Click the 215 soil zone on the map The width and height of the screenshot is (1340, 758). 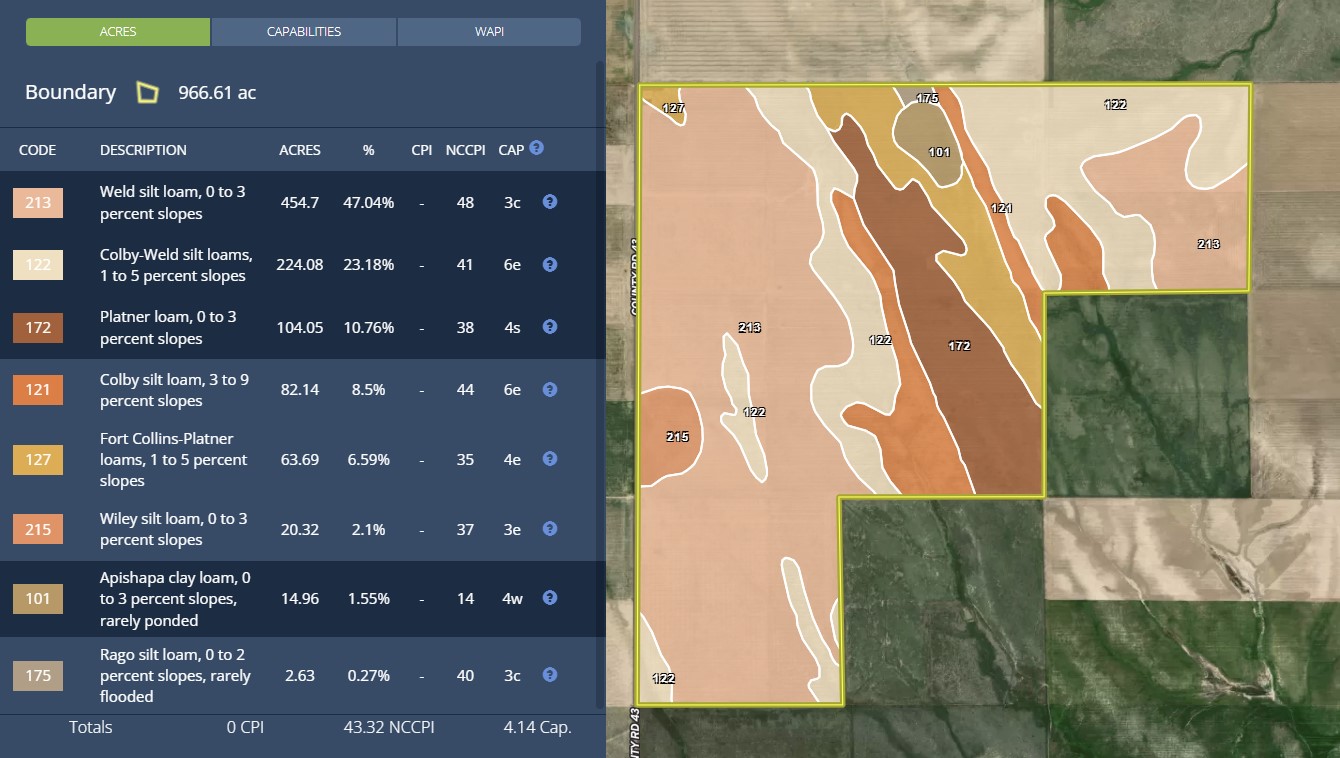(x=672, y=436)
